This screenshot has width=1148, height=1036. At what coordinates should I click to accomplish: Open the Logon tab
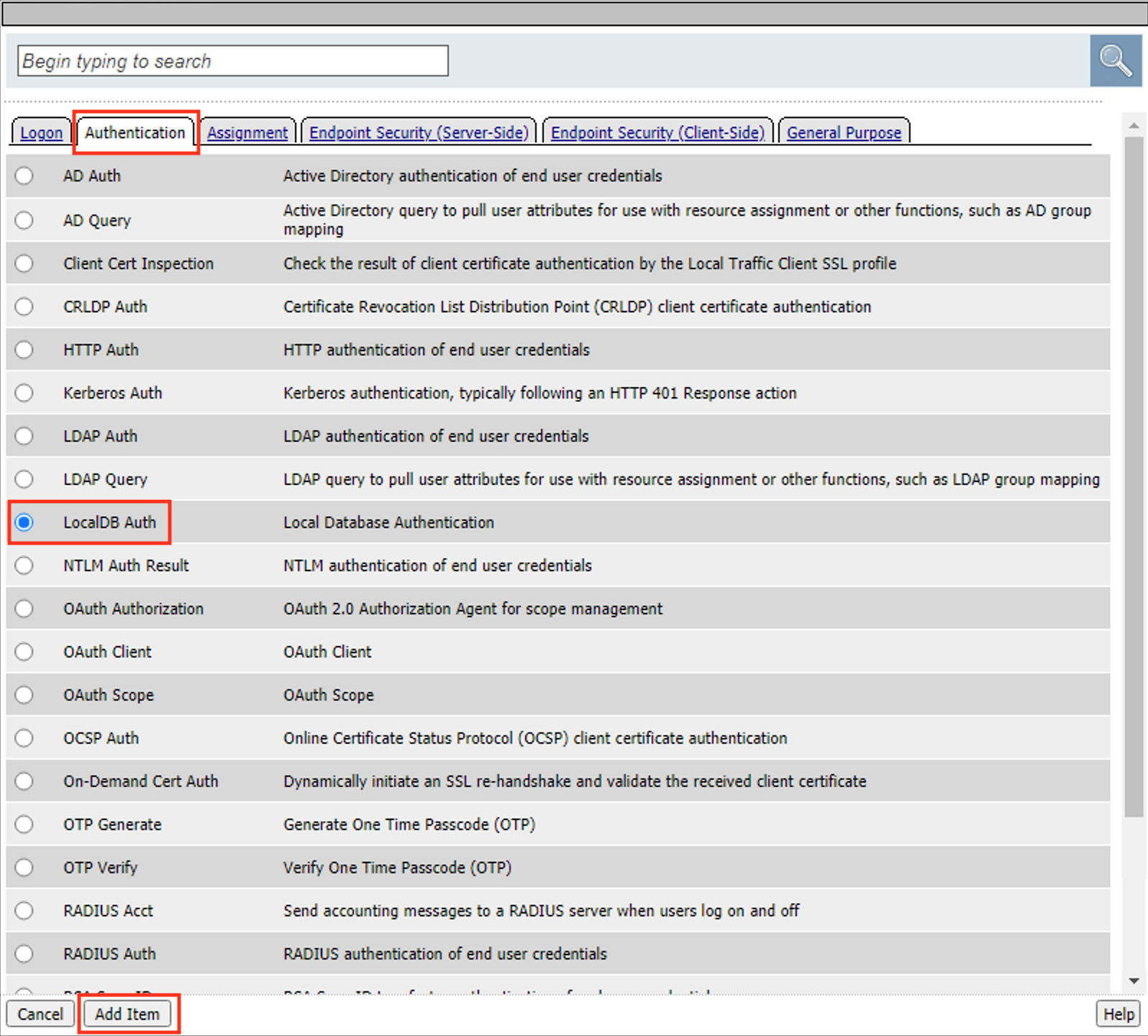point(41,132)
